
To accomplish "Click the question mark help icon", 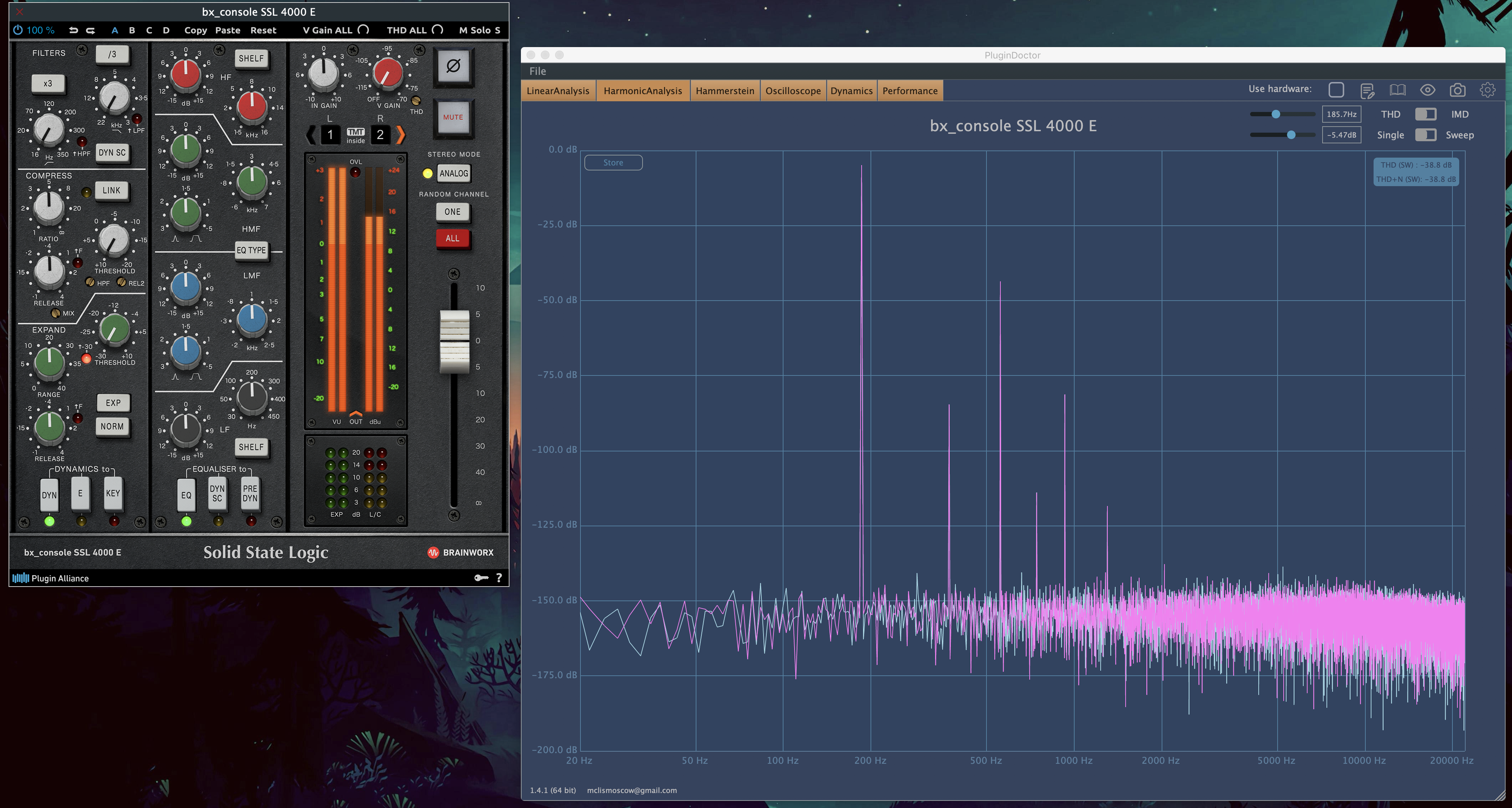I will point(499,578).
